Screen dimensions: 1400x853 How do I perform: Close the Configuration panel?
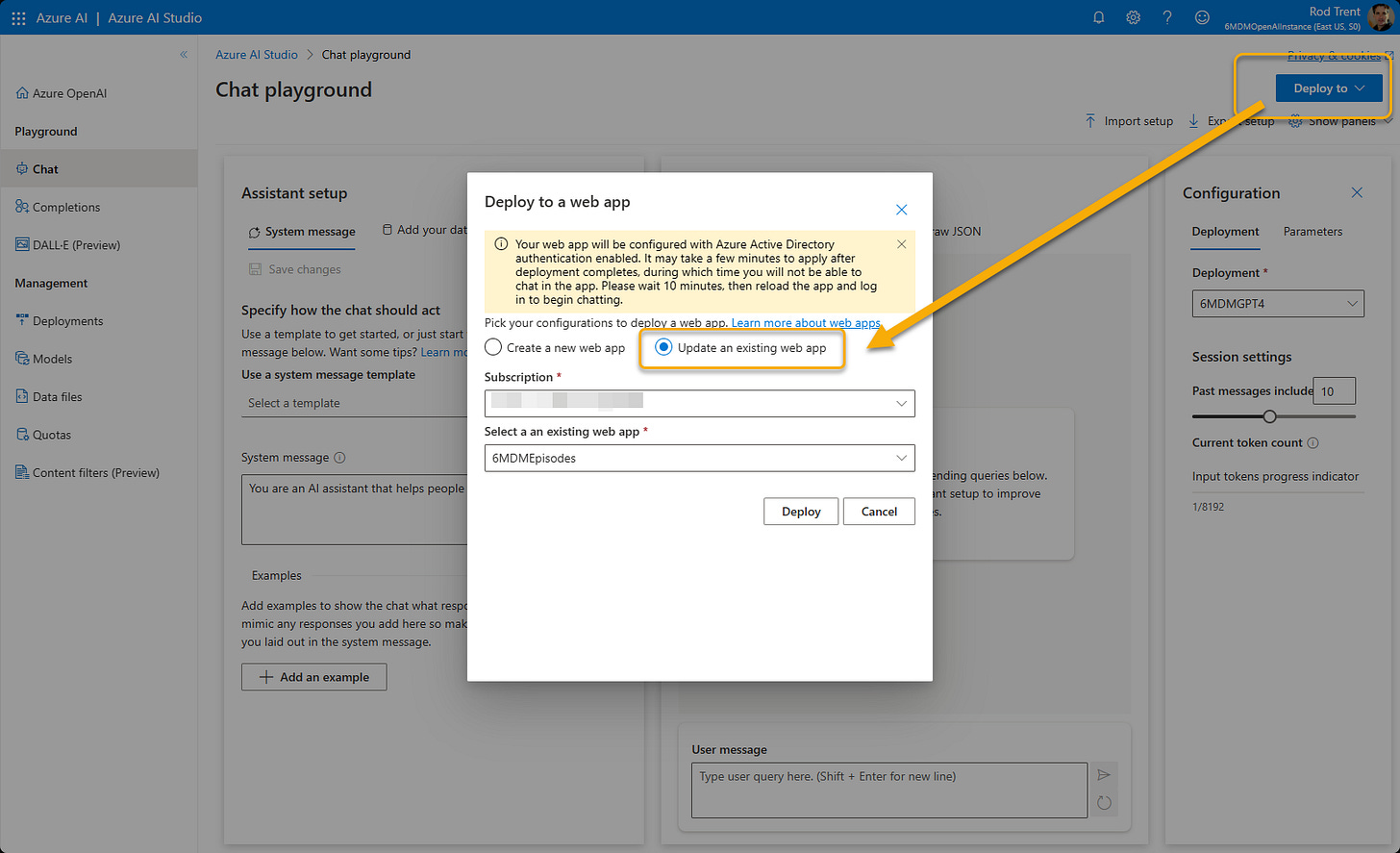tap(1357, 192)
